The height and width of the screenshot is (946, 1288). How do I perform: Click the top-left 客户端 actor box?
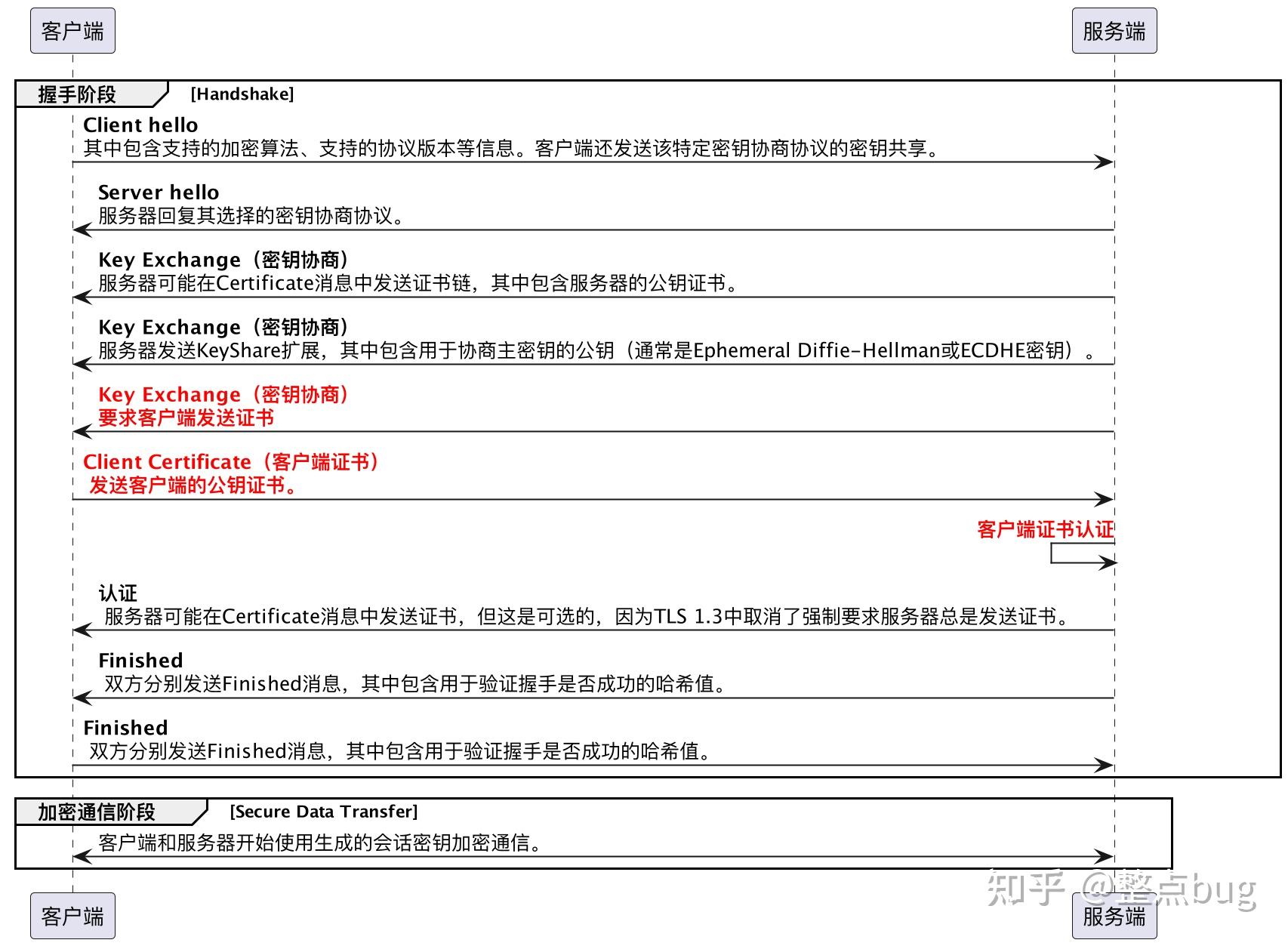72,31
